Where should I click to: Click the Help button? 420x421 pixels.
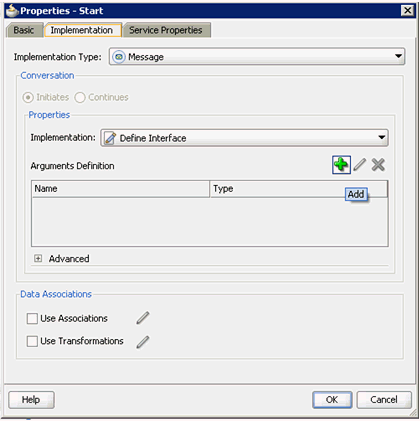point(31,399)
